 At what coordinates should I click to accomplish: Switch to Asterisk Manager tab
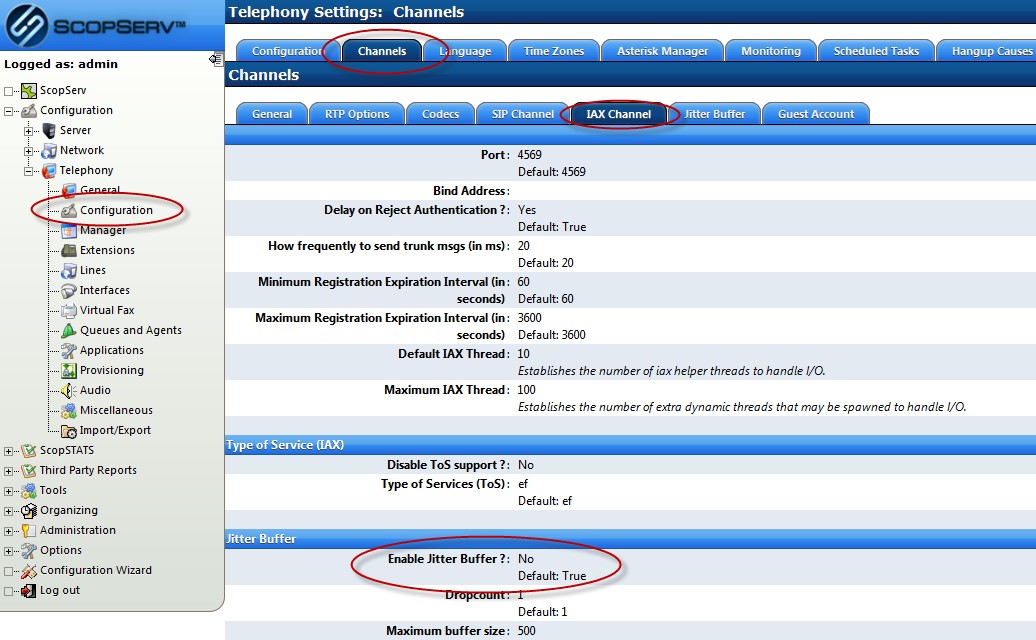pyautogui.click(x=662, y=51)
